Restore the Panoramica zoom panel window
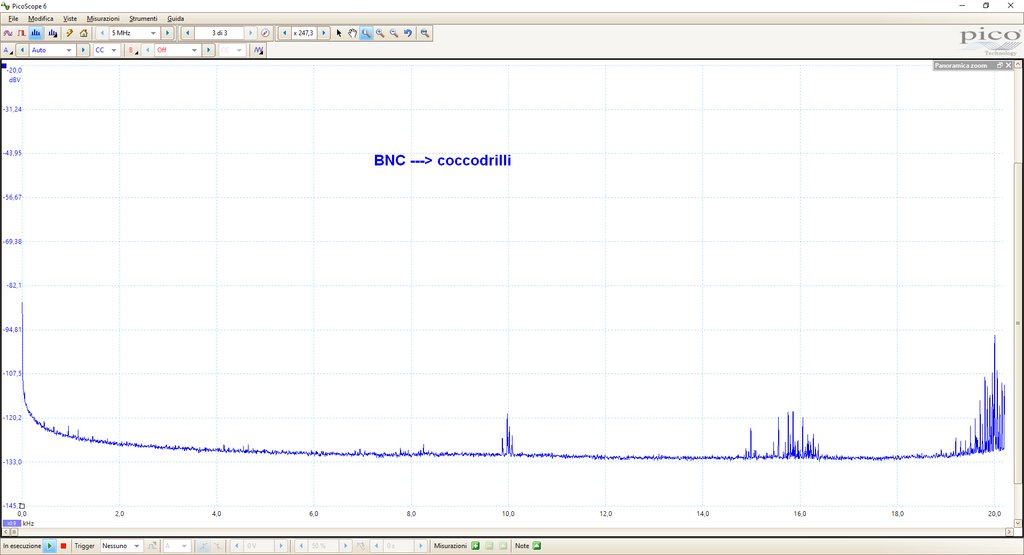Viewport: 1024px width, 555px height. [x=999, y=65]
